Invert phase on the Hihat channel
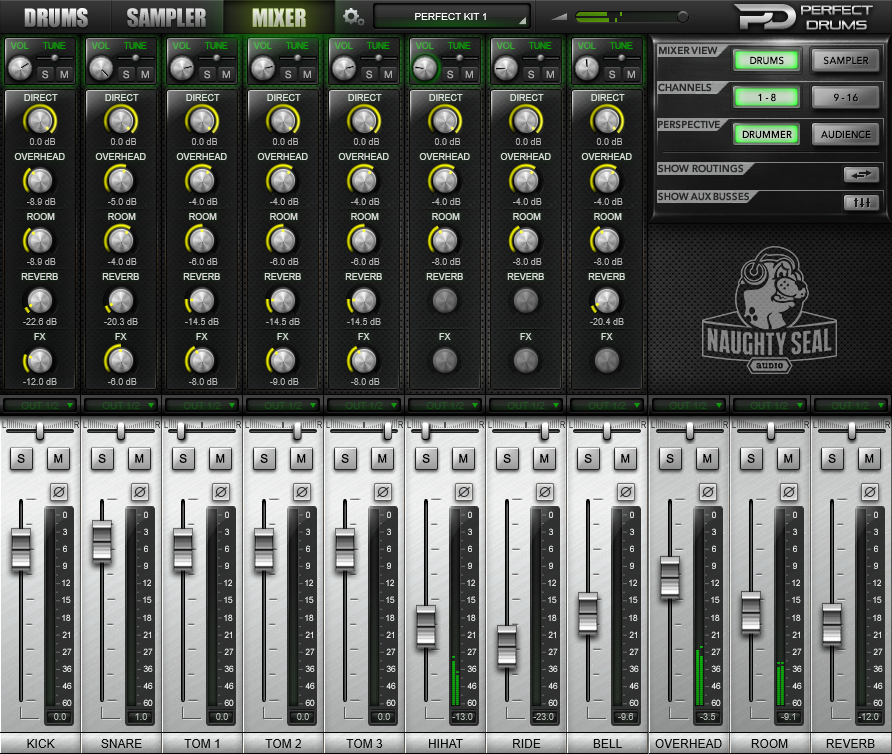This screenshot has width=892, height=754. click(x=464, y=492)
